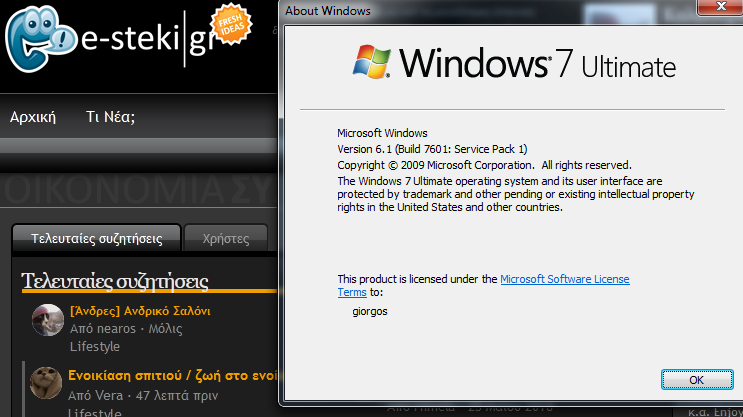Open the Microsoft Software License link
This screenshot has width=743, height=417.
564,279
